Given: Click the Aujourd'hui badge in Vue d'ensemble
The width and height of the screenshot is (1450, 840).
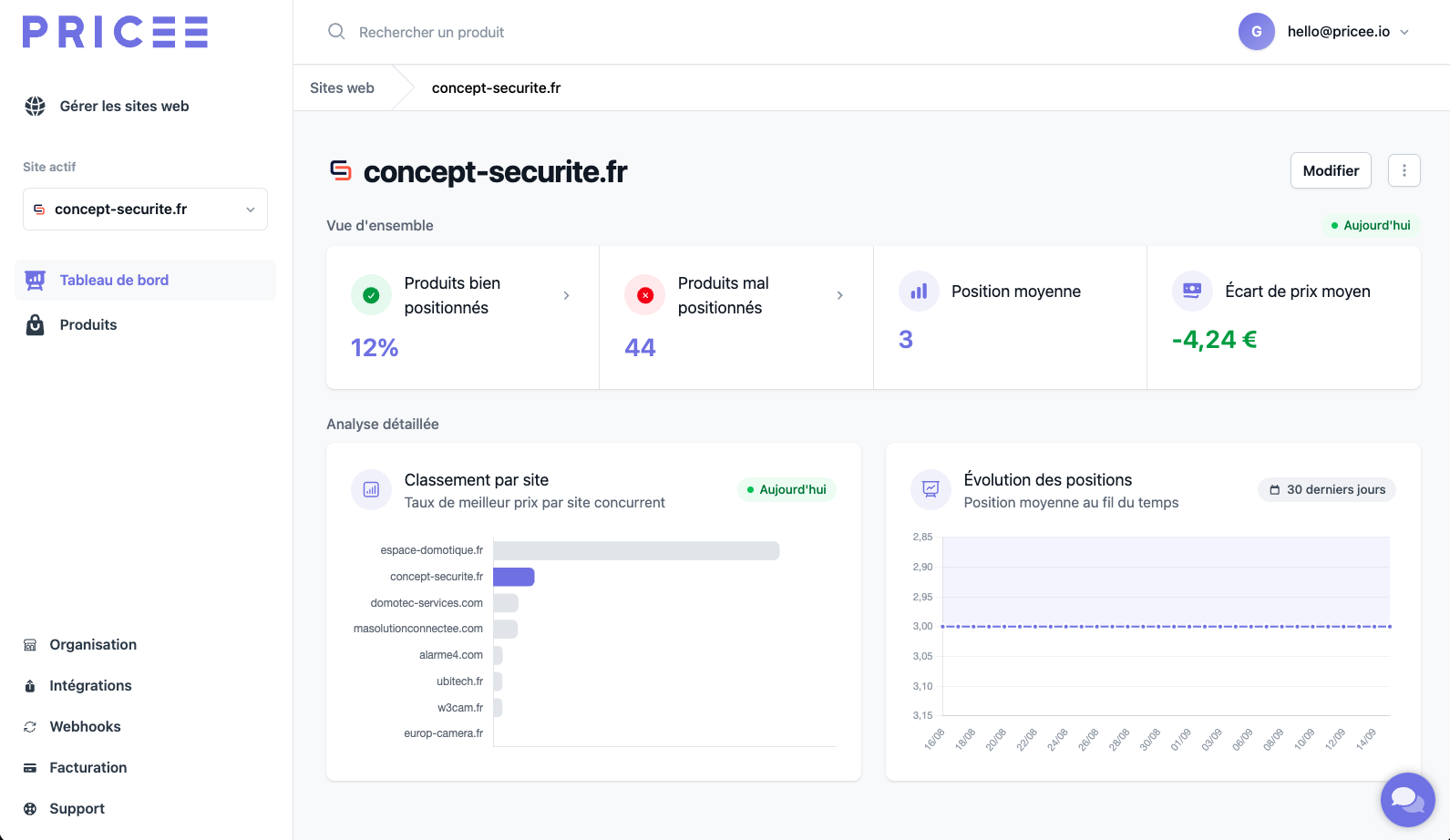Looking at the screenshot, I should click(1371, 225).
